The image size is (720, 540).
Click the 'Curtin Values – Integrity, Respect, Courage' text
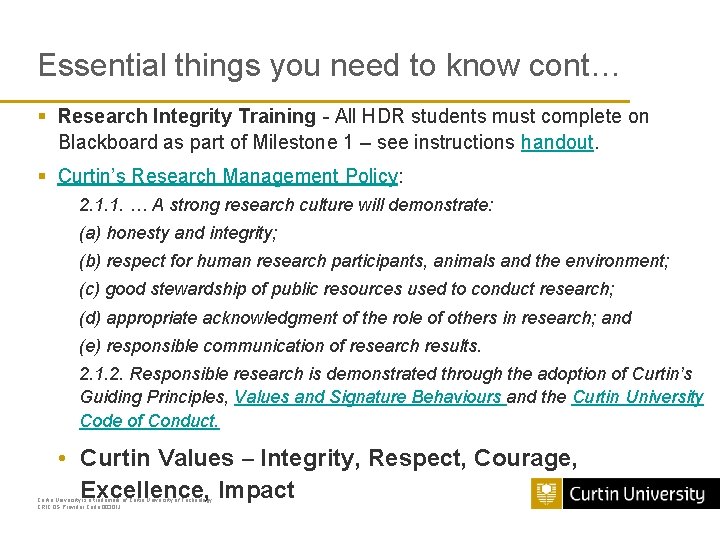point(328,458)
